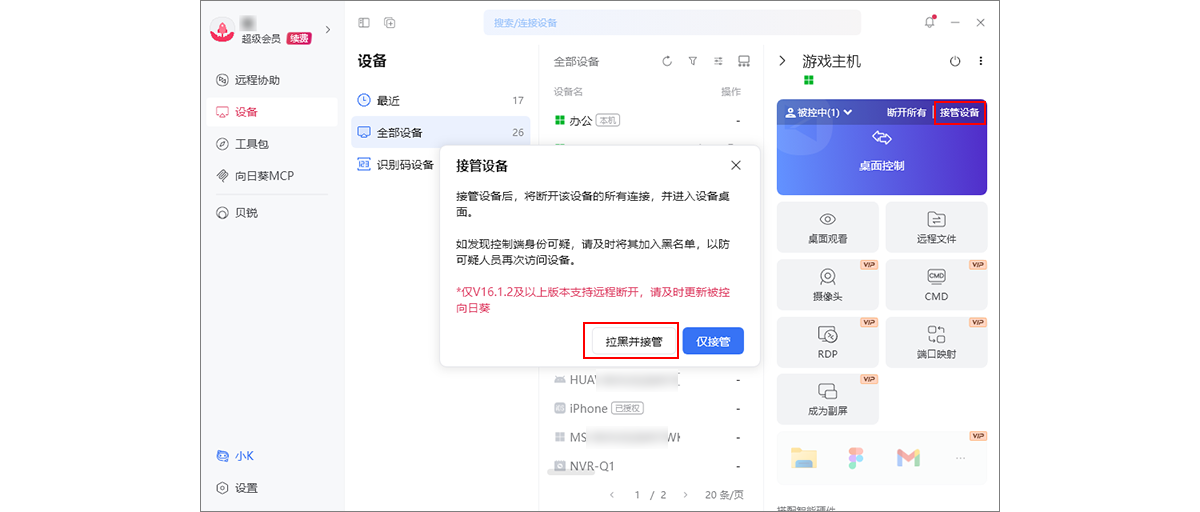Select the 办公 device row

[651, 120]
